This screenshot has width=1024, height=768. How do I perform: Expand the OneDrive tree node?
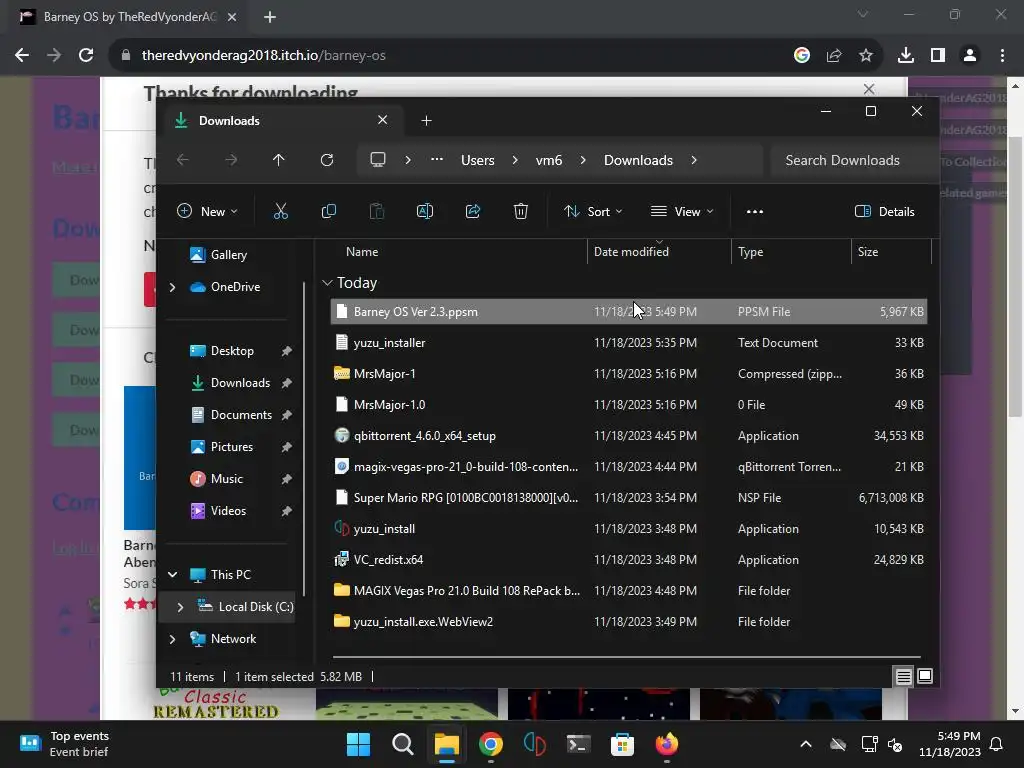click(x=172, y=287)
